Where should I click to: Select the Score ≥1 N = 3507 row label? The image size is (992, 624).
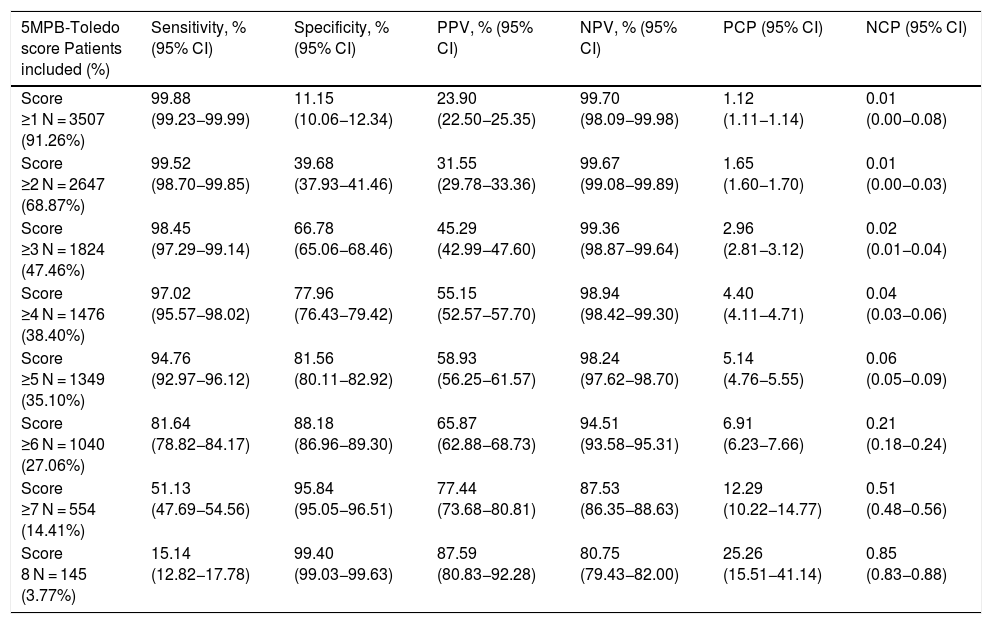(x=66, y=117)
